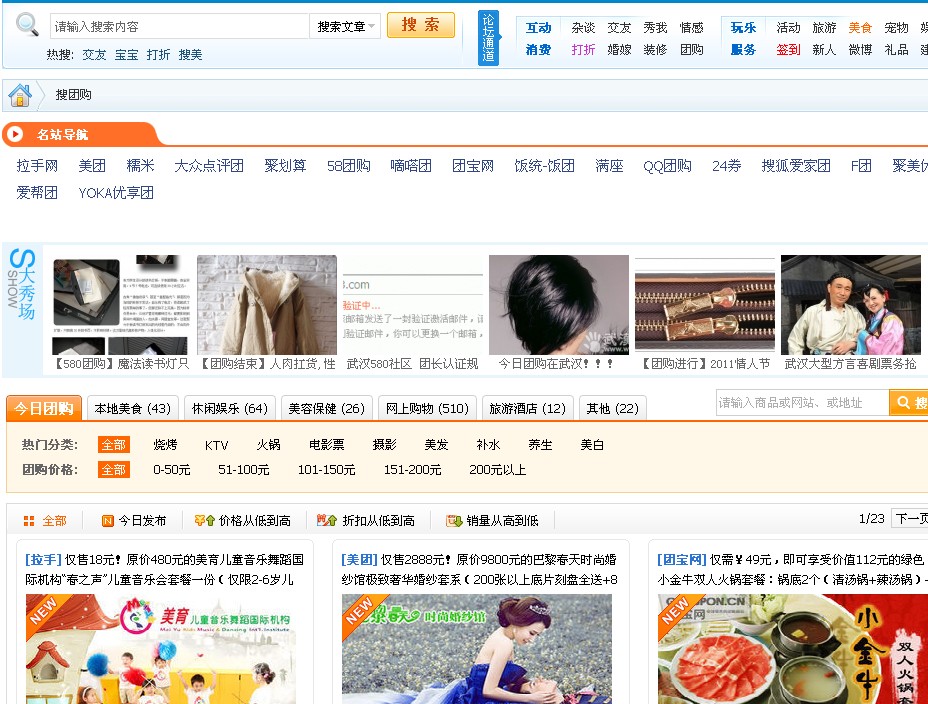
Task: Click hot search term 打折
Action: (159, 55)
